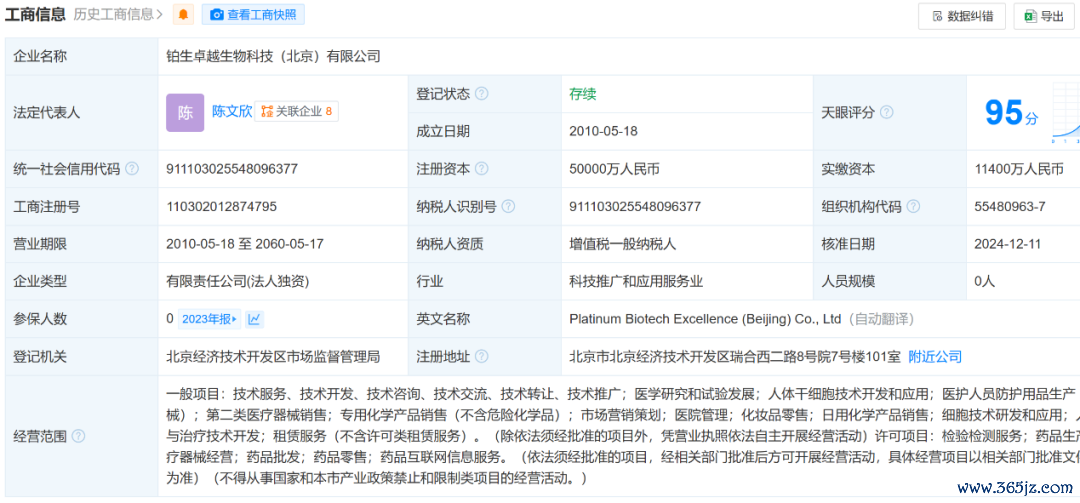Select establishment date 2010-05-18
1080x503 pixels.
click(603, 132)
